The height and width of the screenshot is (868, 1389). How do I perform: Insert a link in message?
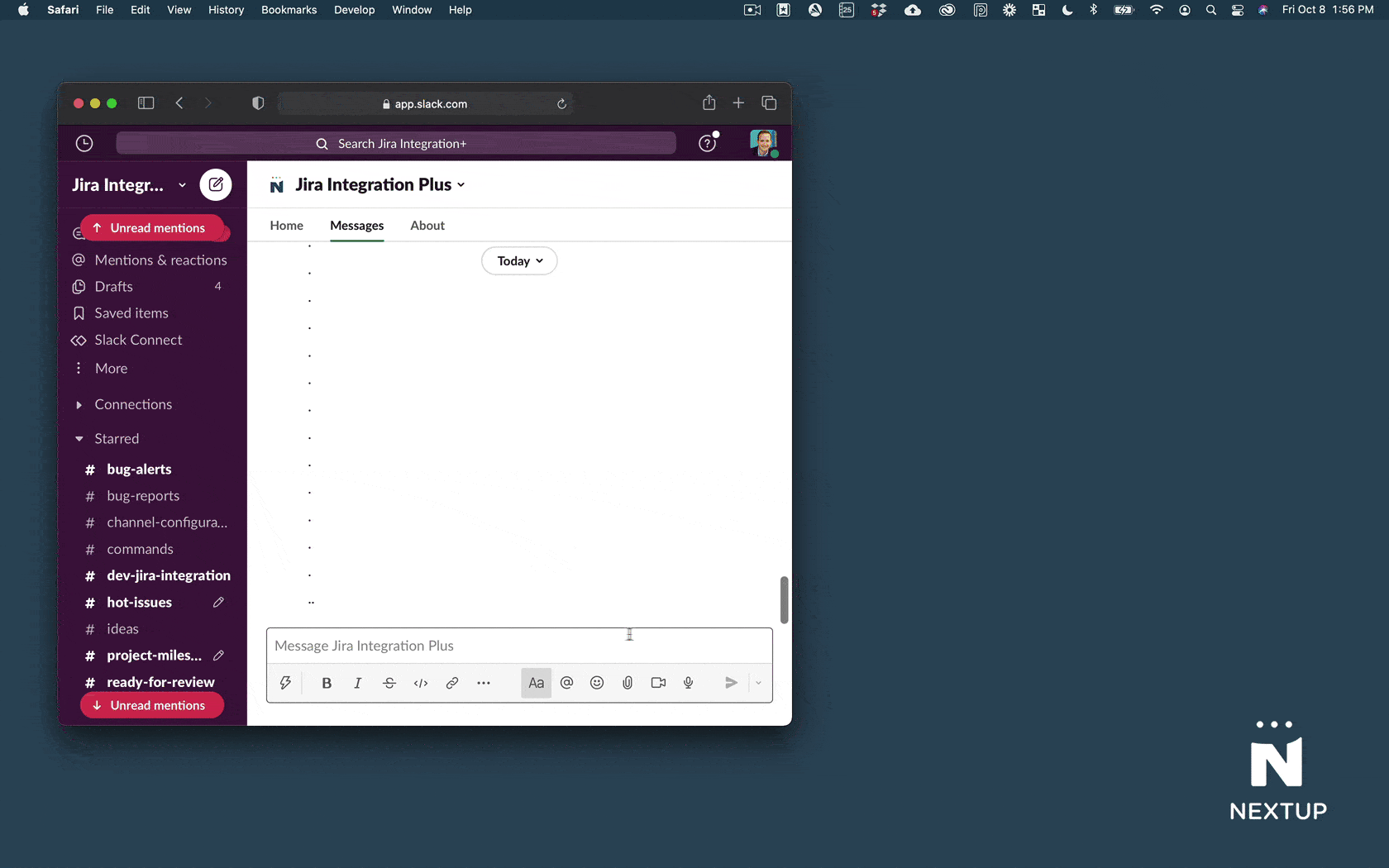452,683
